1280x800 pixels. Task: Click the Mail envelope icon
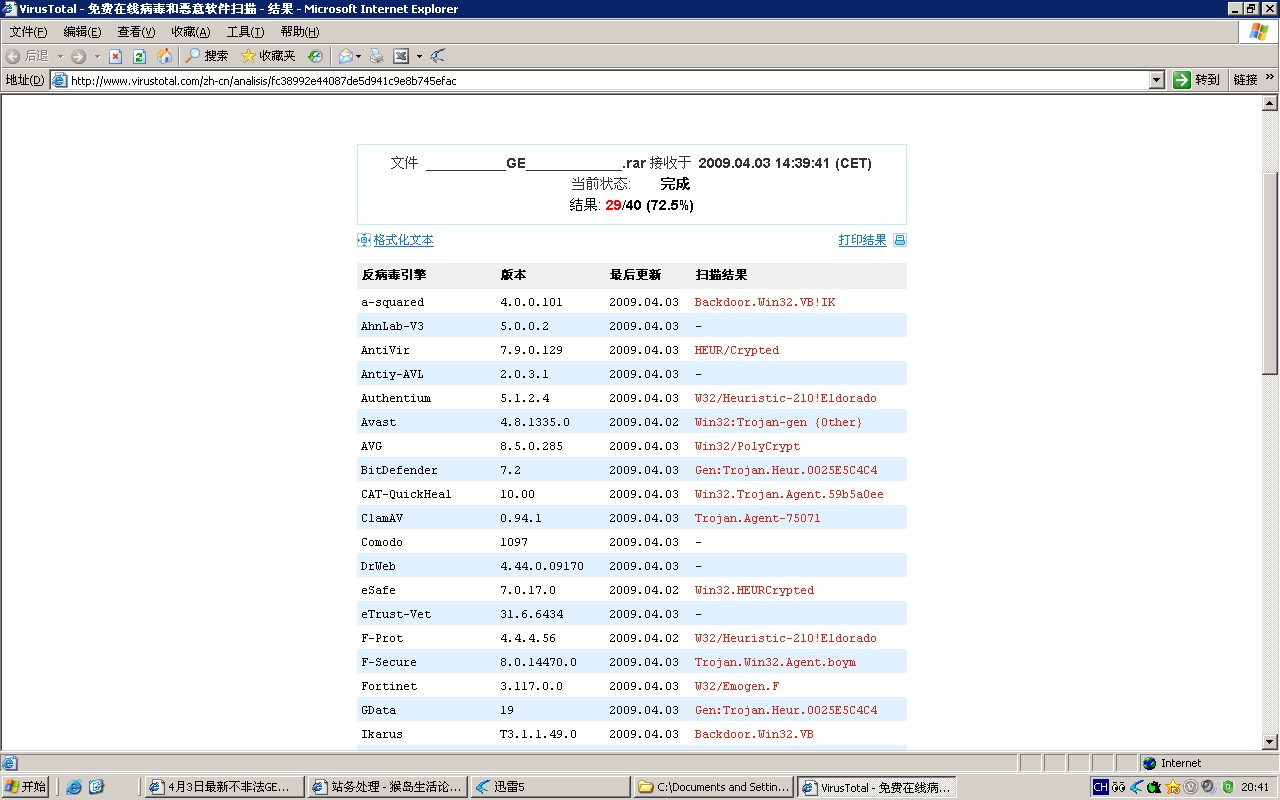click(345, 56)
